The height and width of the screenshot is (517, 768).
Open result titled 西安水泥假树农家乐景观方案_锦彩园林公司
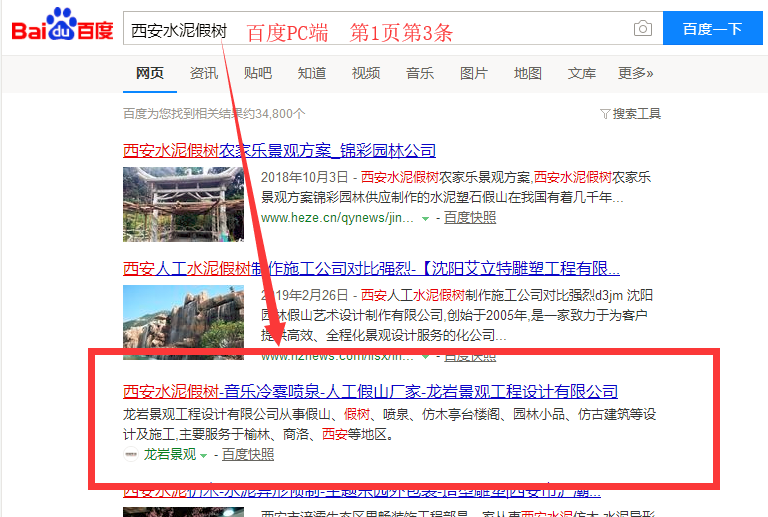pos(279,150)
